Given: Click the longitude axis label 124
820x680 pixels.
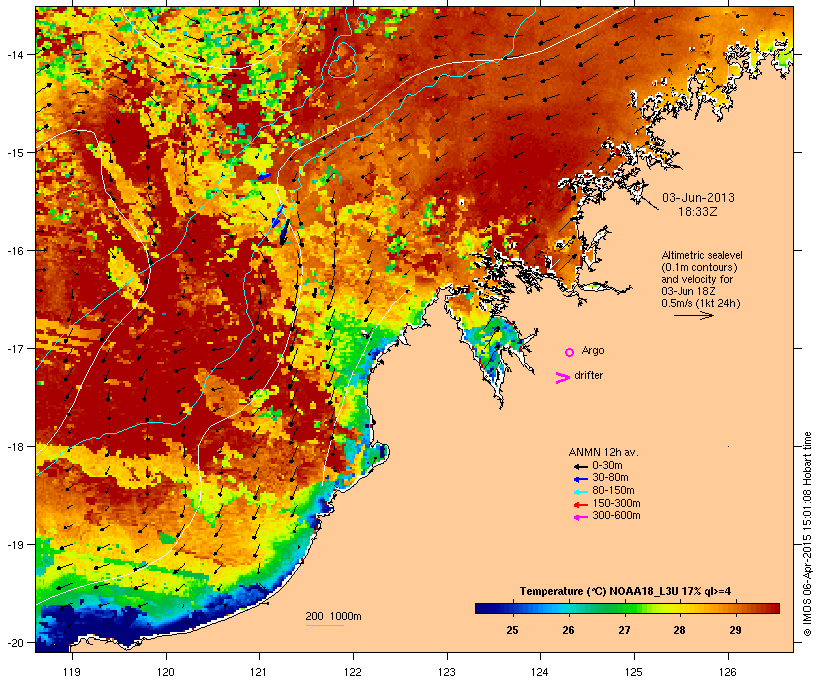Looking at the screenshot, I should (540, 672).
